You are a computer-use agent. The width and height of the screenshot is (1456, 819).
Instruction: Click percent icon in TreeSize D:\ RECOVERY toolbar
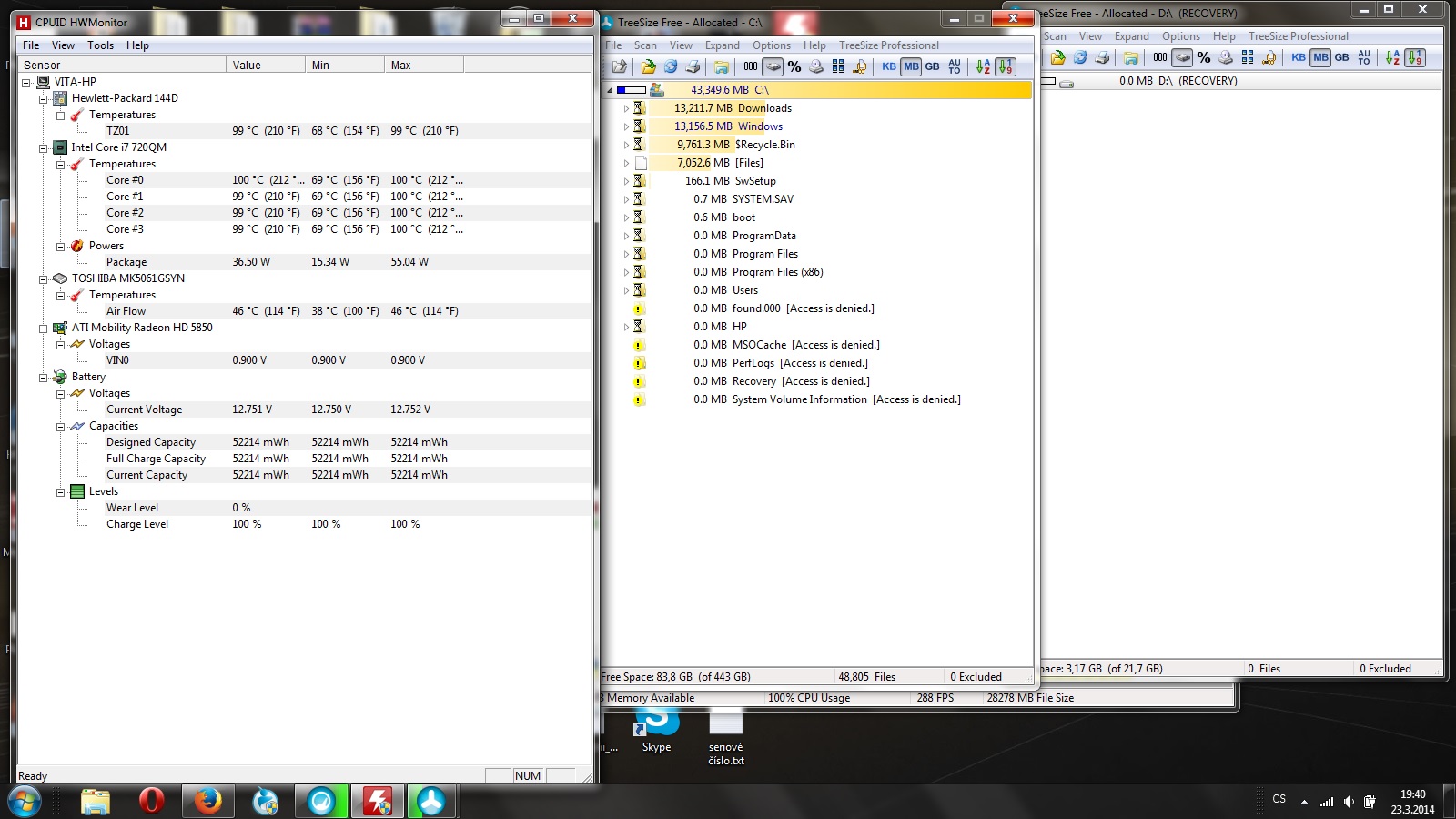pos(1204,57)
